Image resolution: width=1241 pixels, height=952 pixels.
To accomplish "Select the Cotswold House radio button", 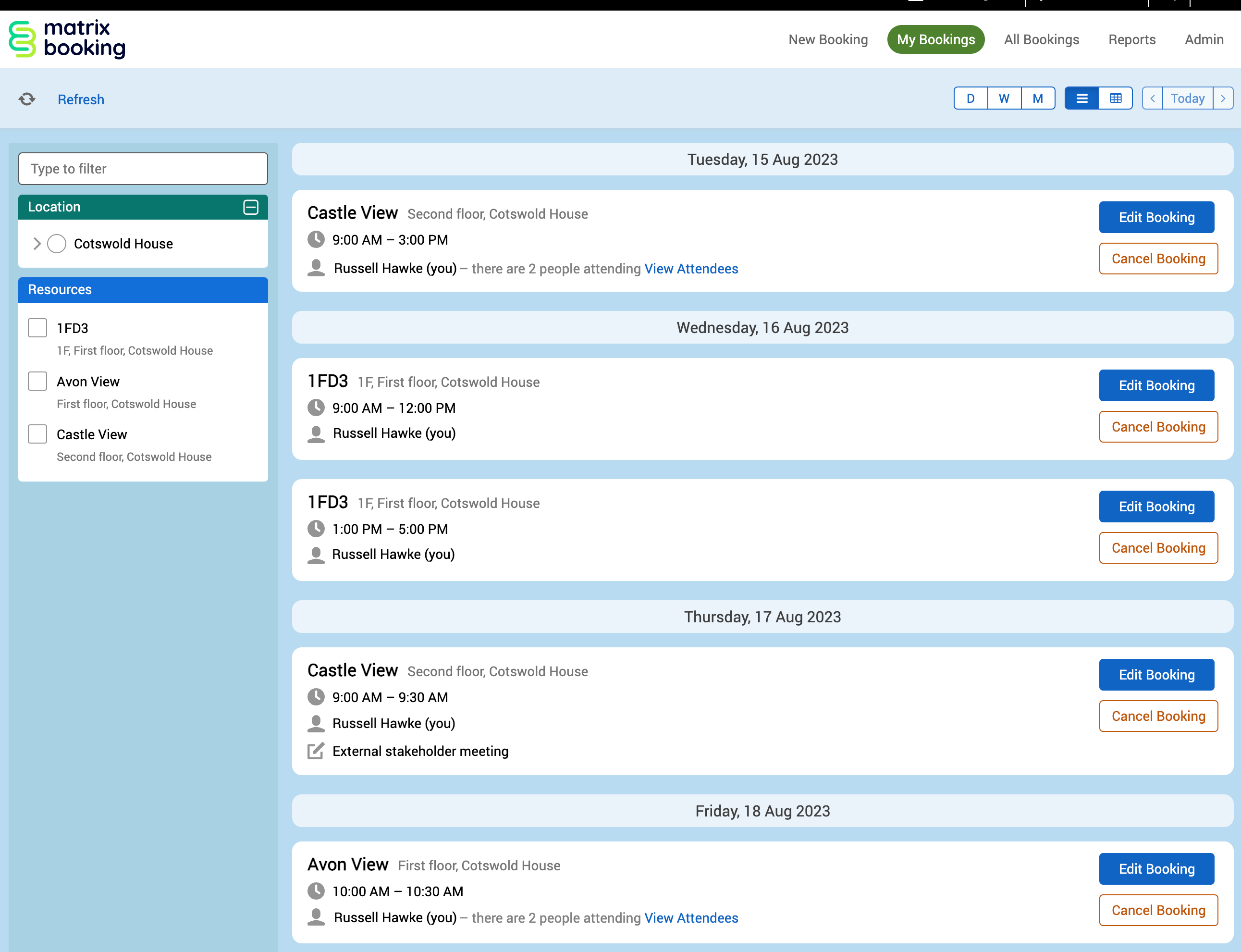I will point(57,244).
